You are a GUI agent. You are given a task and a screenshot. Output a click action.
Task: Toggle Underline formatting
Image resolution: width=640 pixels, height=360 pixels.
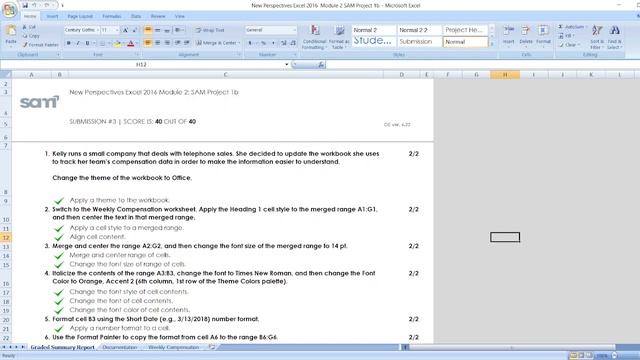point(87,43)
